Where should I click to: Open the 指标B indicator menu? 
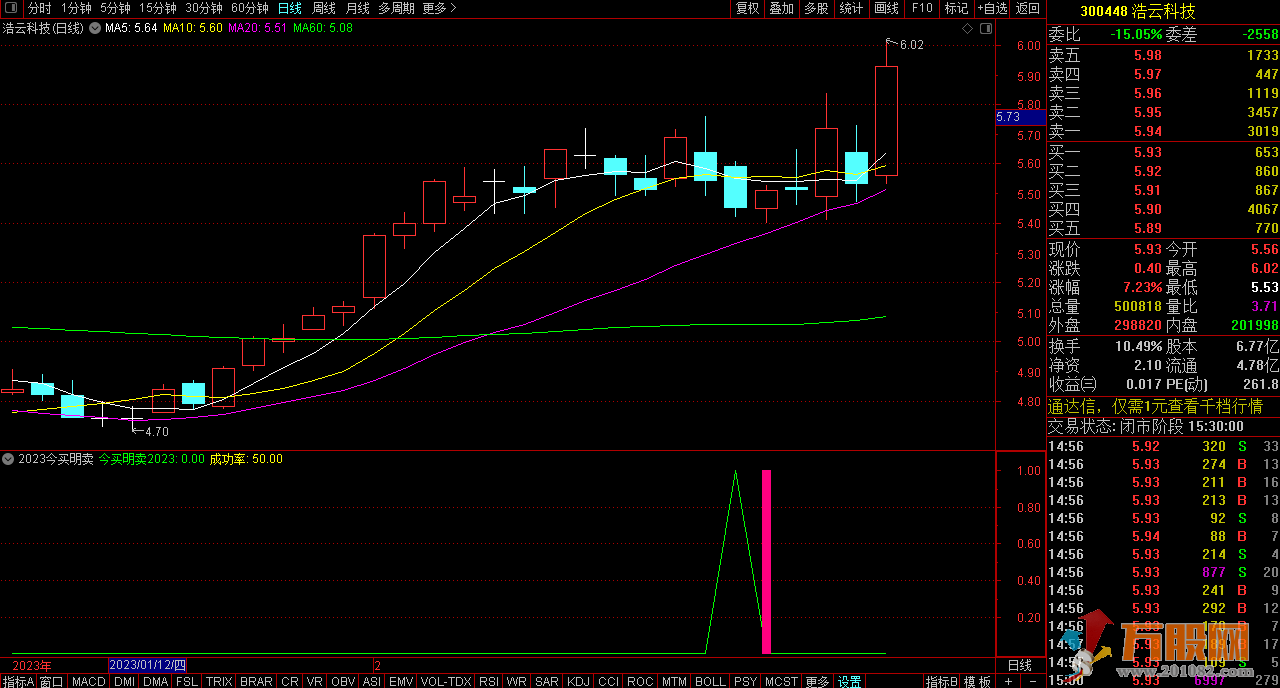(942, 681)
